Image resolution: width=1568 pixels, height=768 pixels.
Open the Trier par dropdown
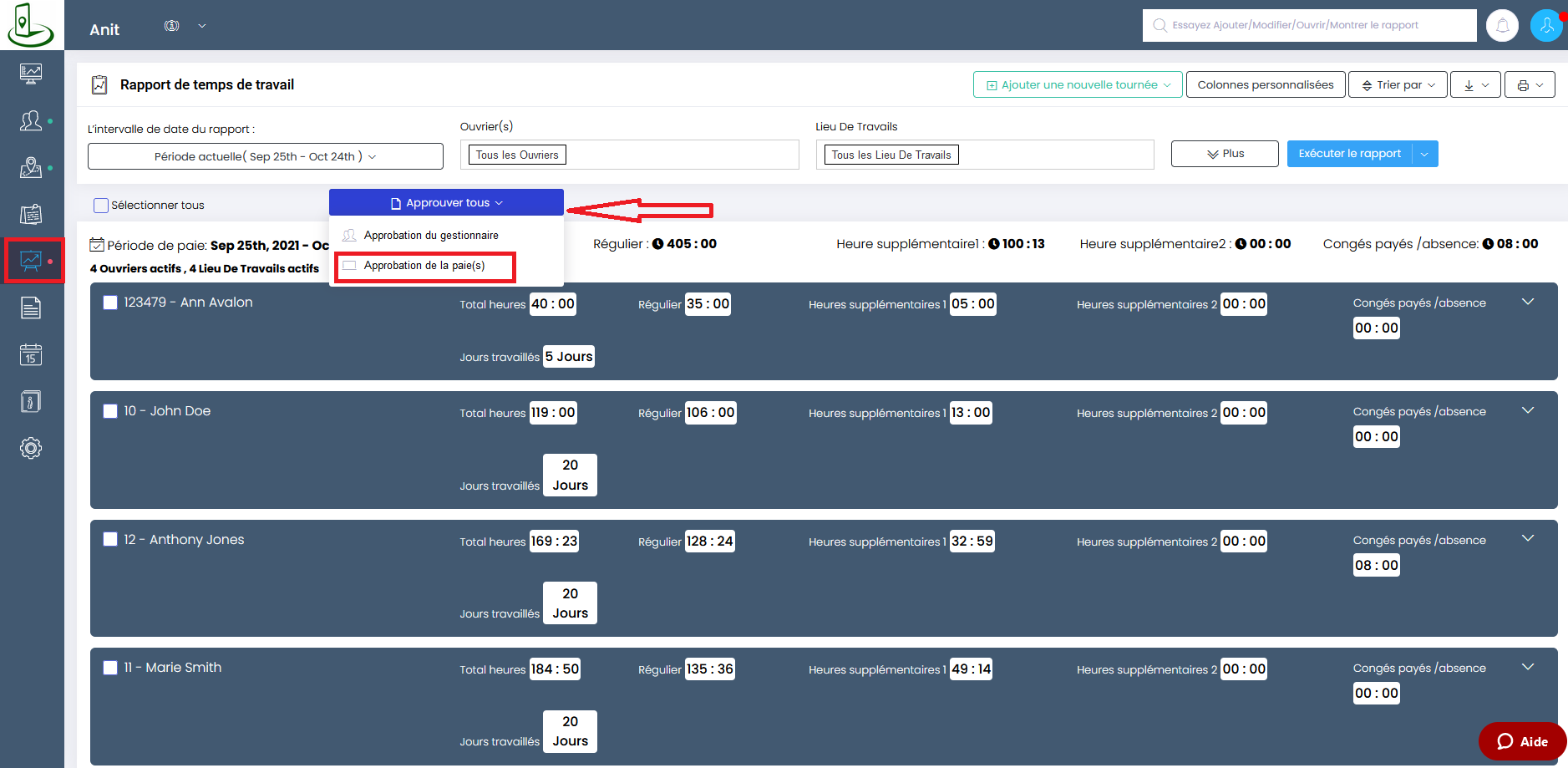[1398, 85]
